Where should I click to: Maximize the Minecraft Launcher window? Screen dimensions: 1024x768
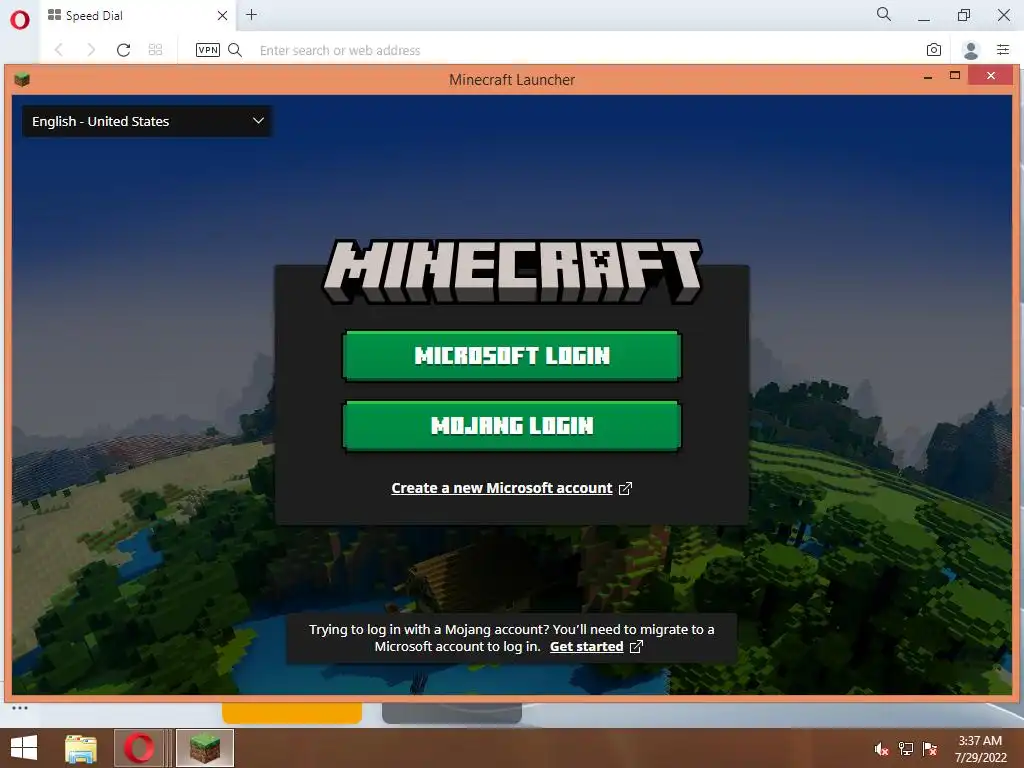click(x=955, y=76)
